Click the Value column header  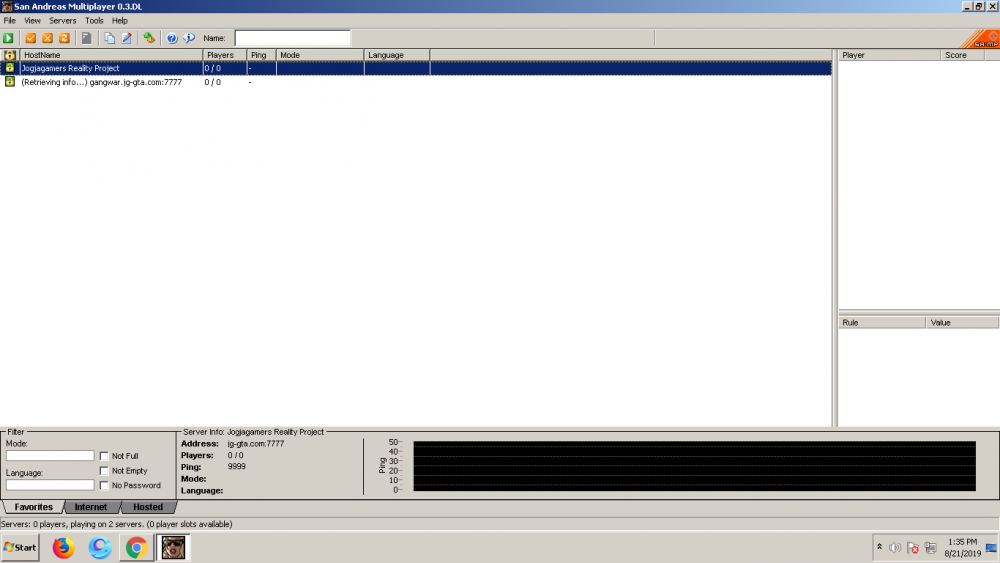(962, 323)
